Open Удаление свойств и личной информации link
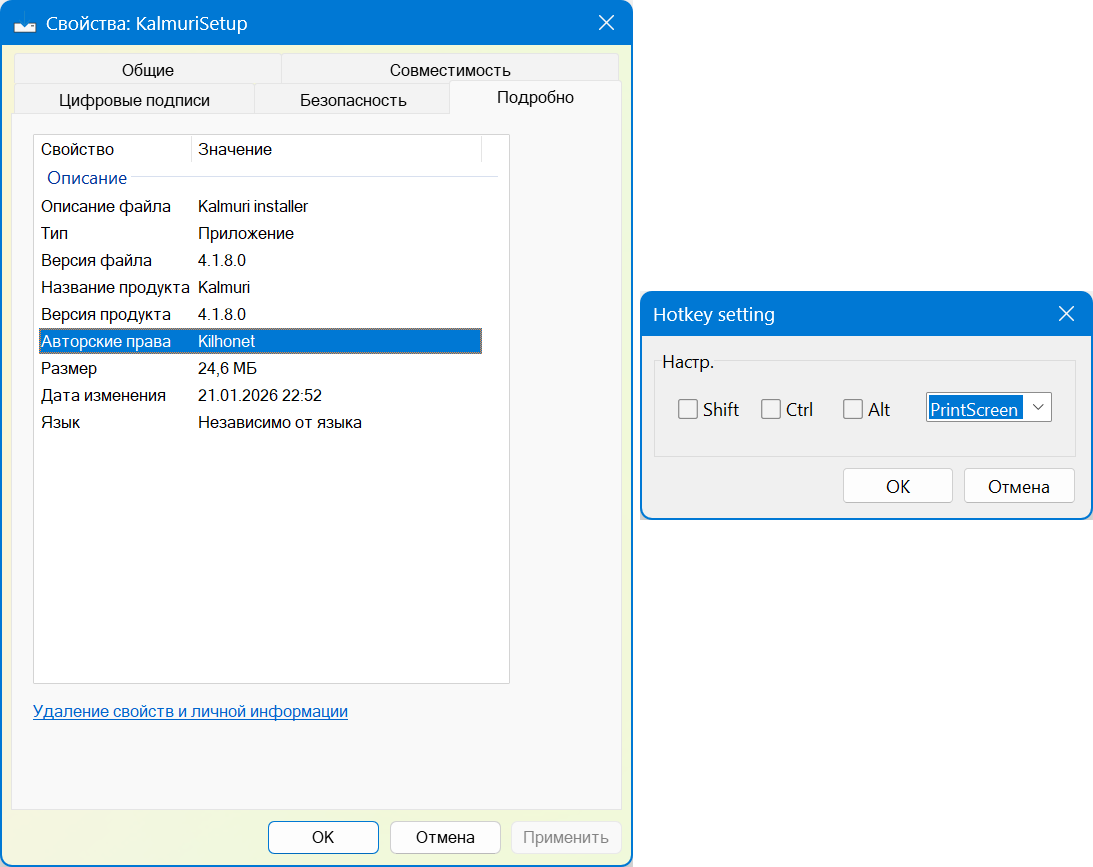Screen dimensions: 1093x867 tap(190, 712)
